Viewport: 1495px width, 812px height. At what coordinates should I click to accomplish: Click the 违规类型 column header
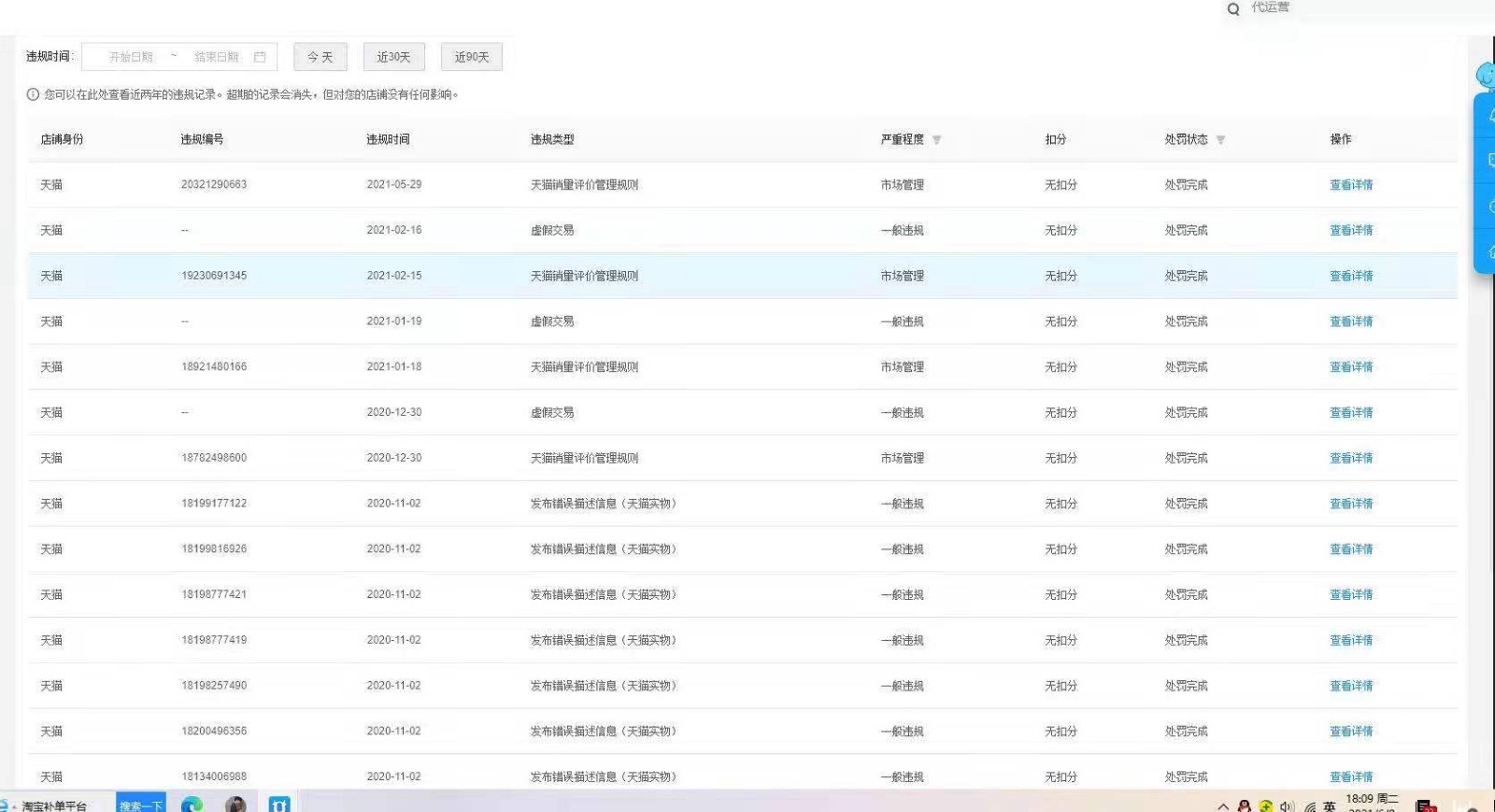pyautogui.click(x=552, y=139)
